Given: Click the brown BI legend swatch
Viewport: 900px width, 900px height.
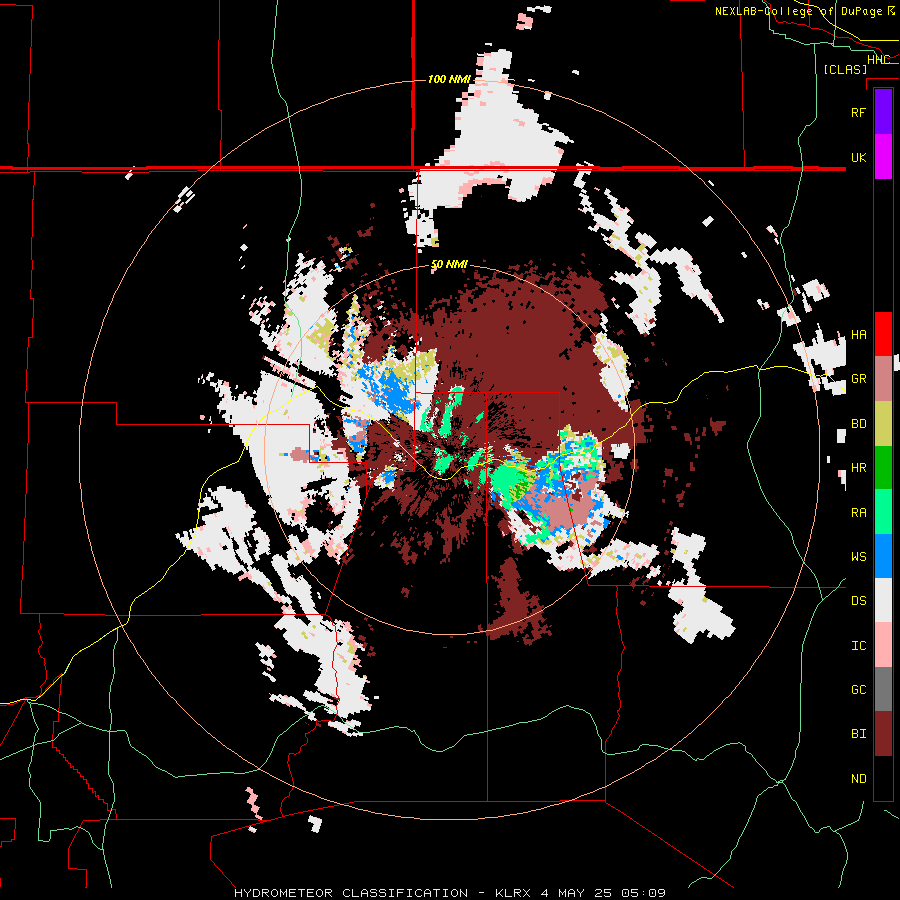Looking at the screenshot, I should (x=883, y=734).
